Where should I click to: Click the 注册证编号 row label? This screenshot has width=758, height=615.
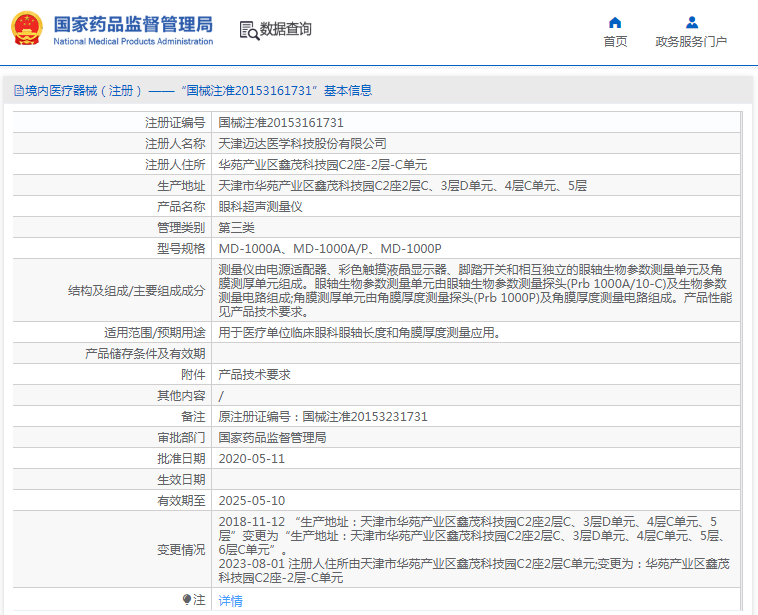[x=175, y=123]
